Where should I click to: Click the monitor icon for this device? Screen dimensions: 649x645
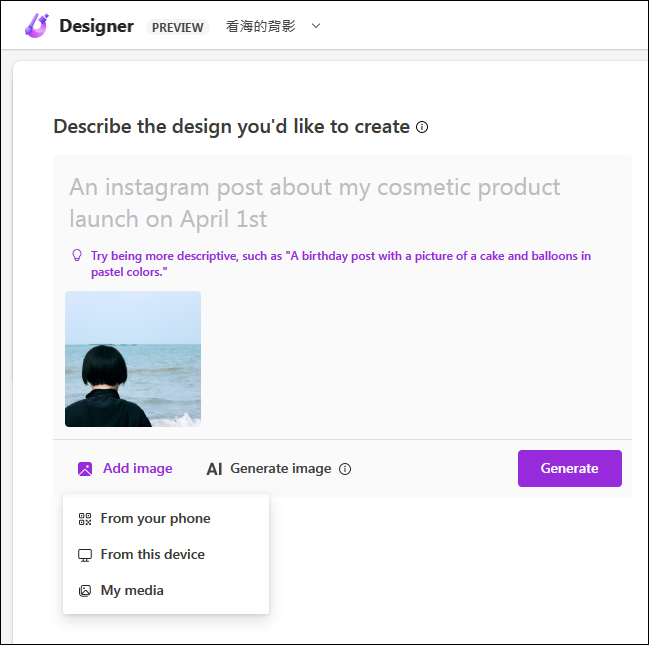tap(85, 555)
